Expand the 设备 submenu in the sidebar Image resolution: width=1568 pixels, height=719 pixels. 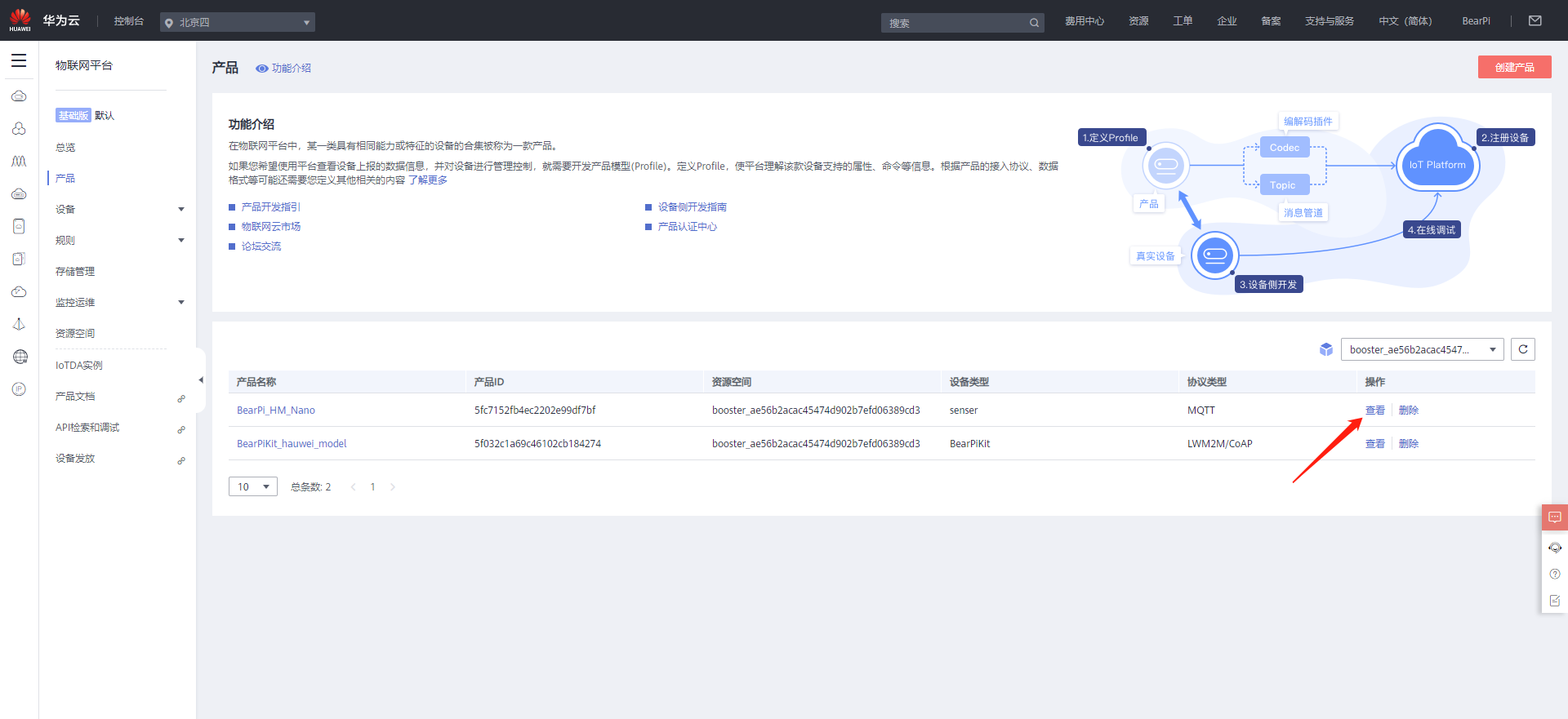tap(119, 210)
